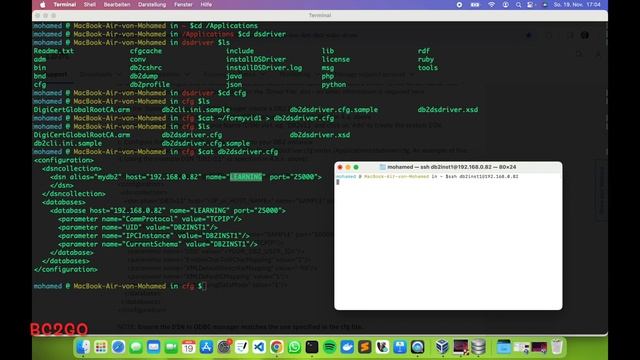Click the db2profile file name

coord(150,84)
